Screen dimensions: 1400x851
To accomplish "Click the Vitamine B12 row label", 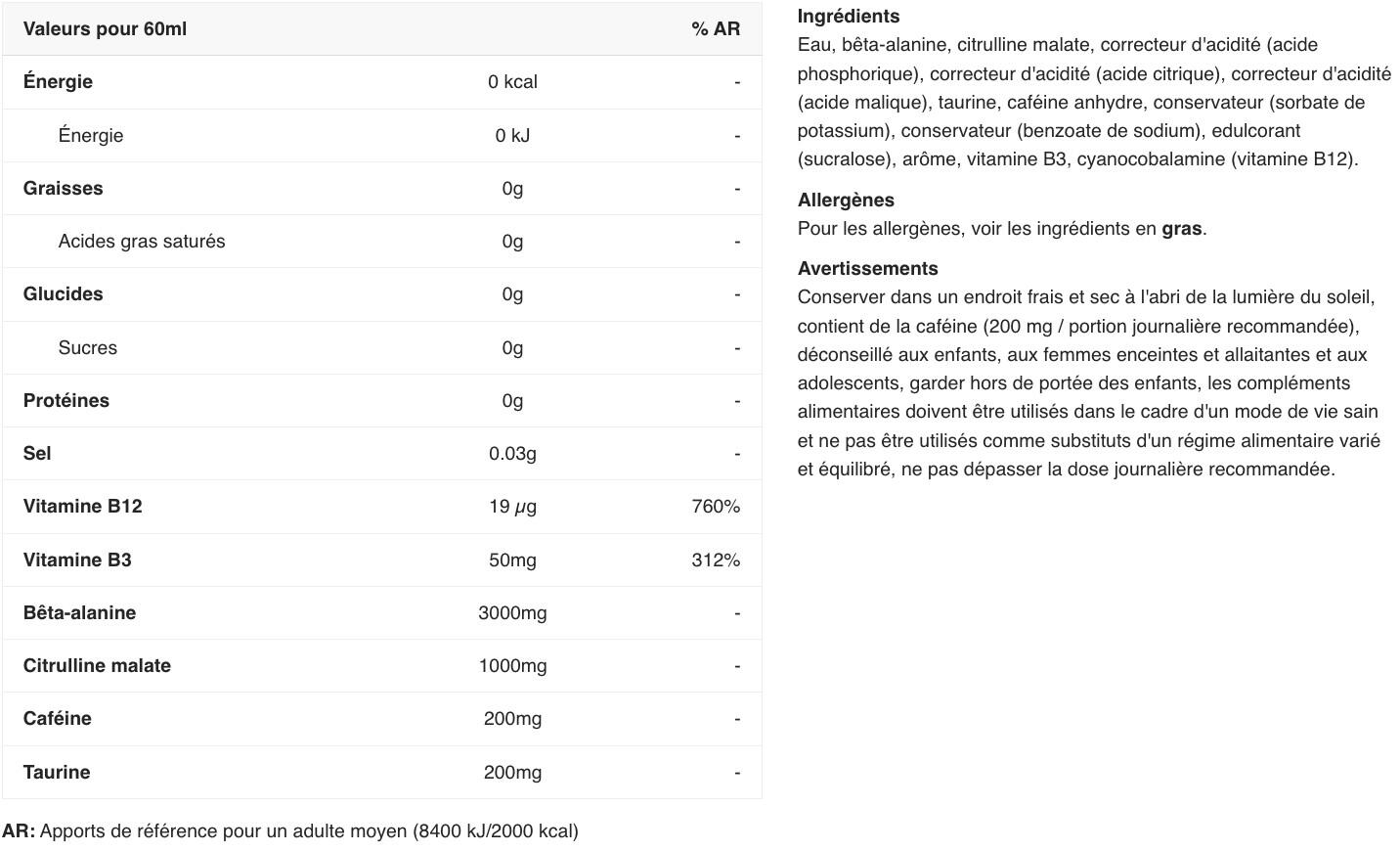I will (x=82, y=507).
